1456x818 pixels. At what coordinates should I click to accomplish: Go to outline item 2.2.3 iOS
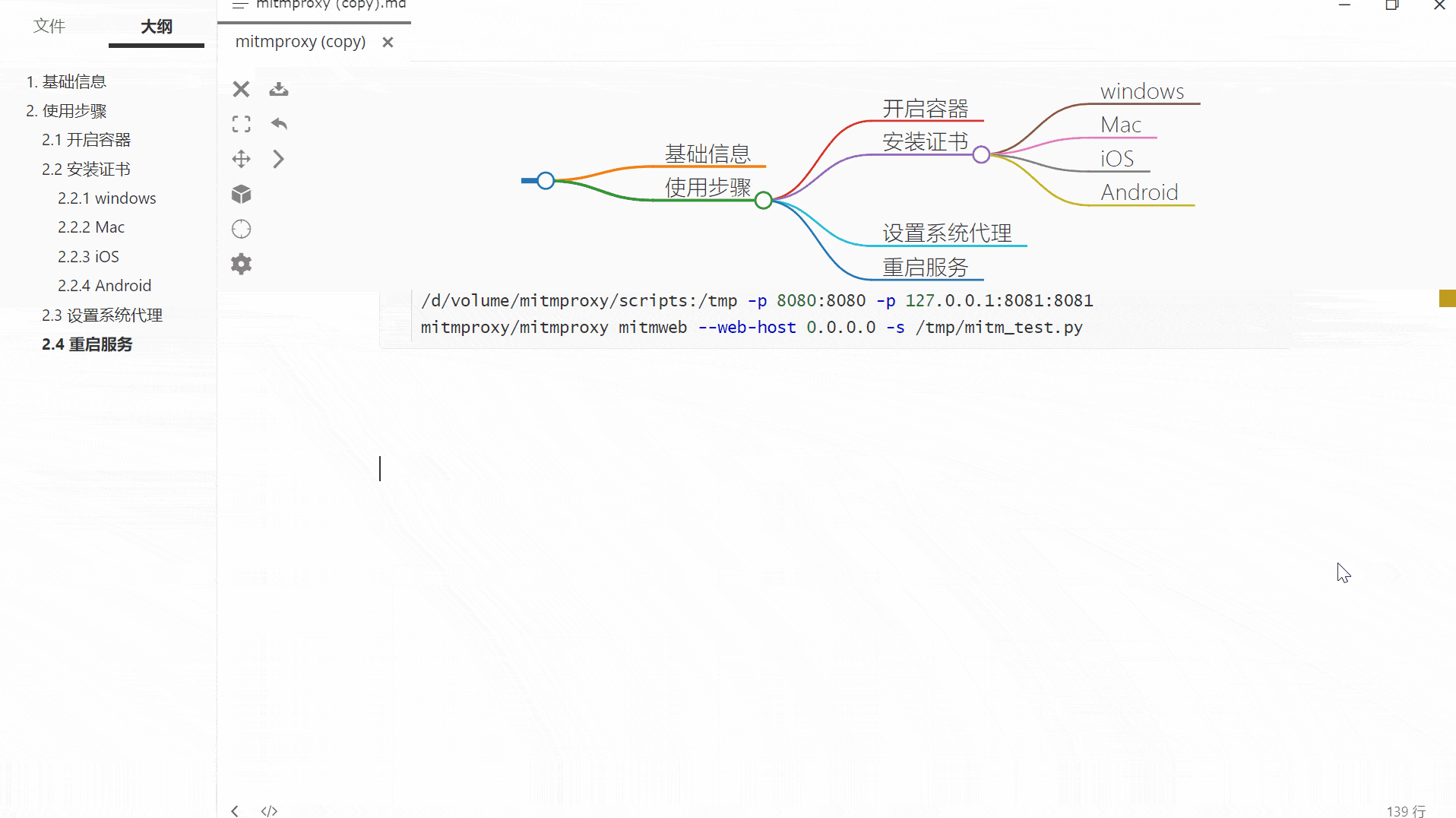pos(88,257)
